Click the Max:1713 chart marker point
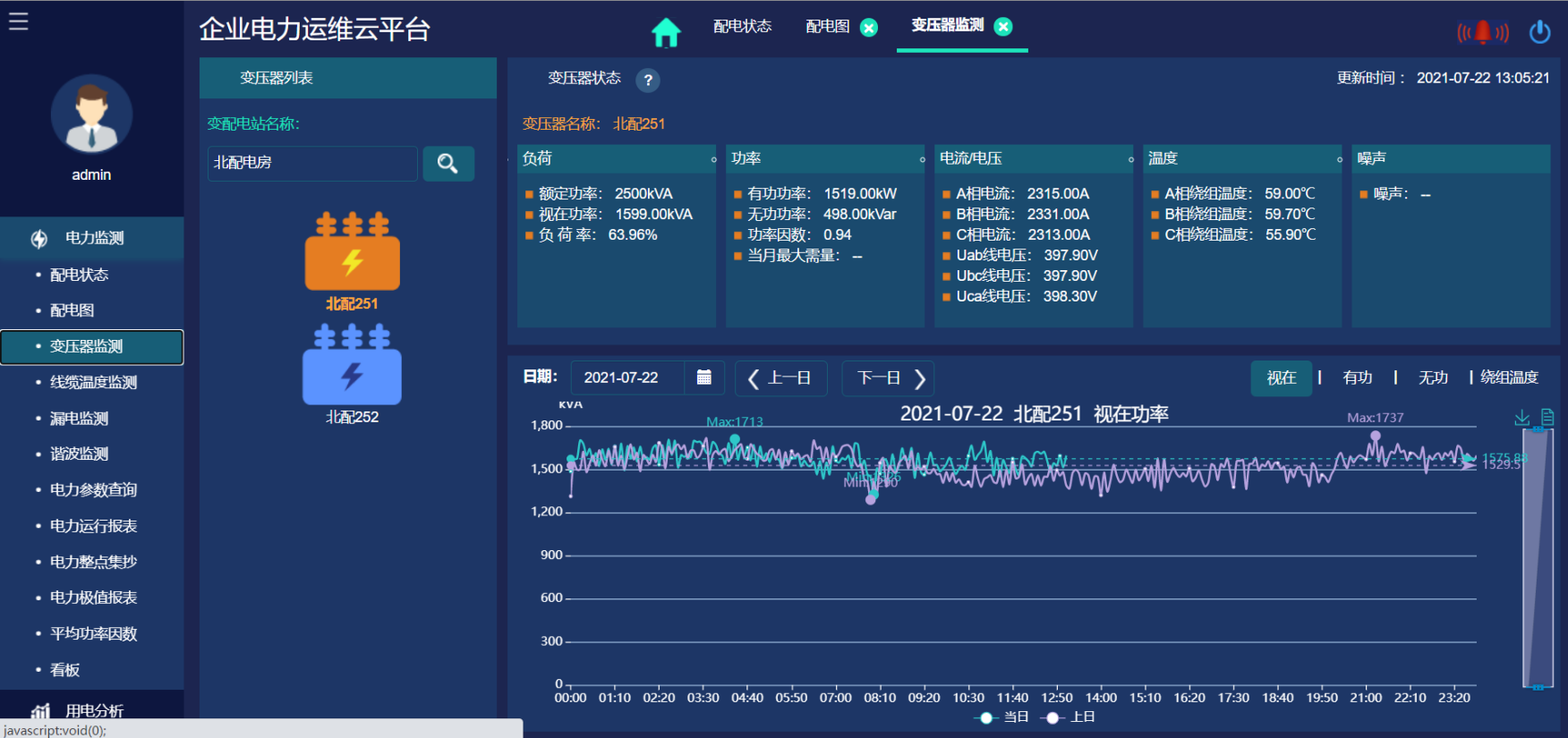1568x738 pixels. pyautogui.click(x=735, y=439)
